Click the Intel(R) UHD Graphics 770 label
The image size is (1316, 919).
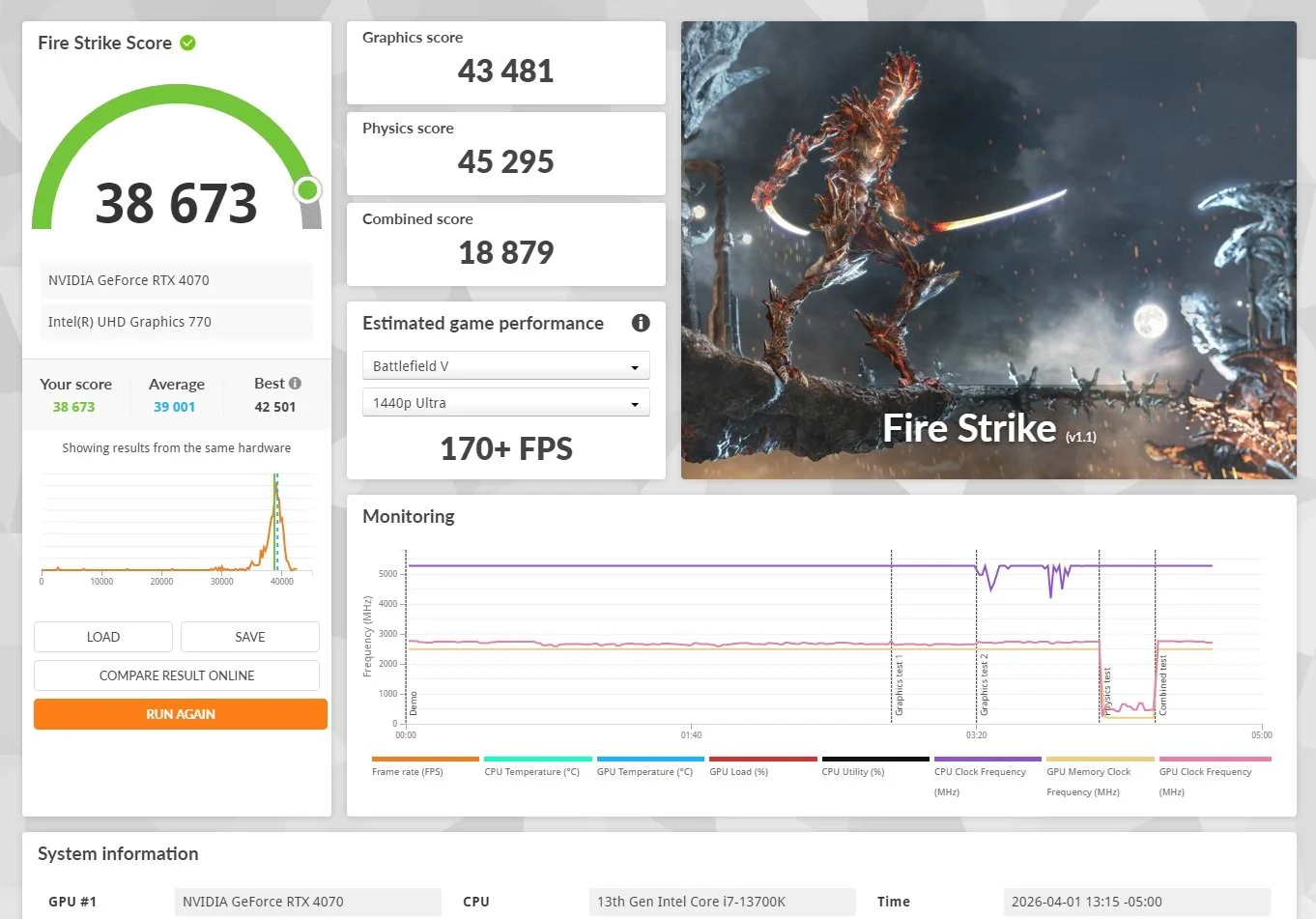176,322
